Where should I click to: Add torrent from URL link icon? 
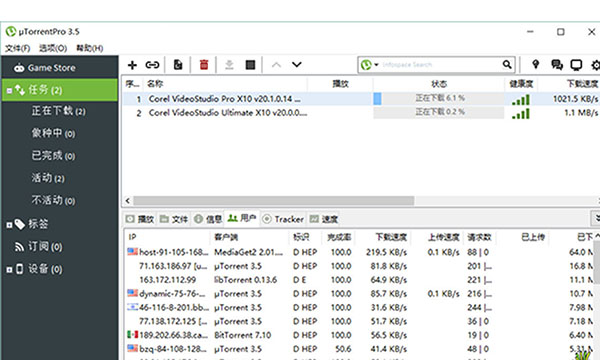coord(152,65)
